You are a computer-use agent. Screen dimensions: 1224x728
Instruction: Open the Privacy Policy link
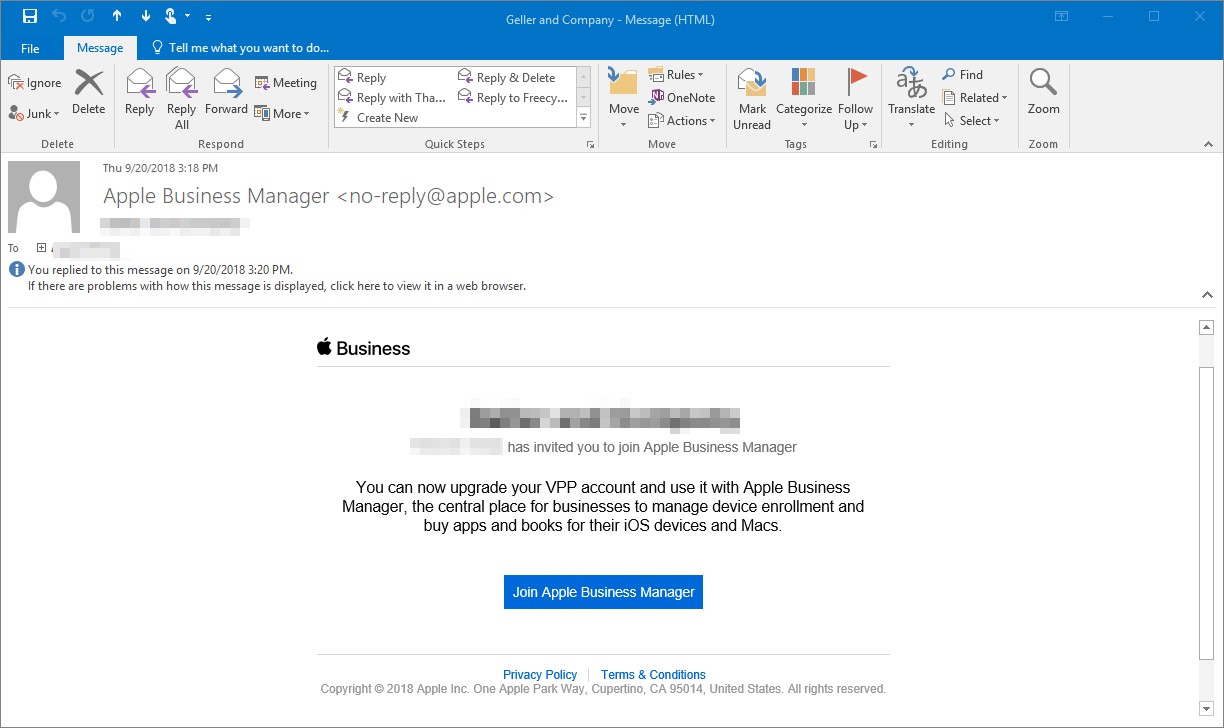540,675
